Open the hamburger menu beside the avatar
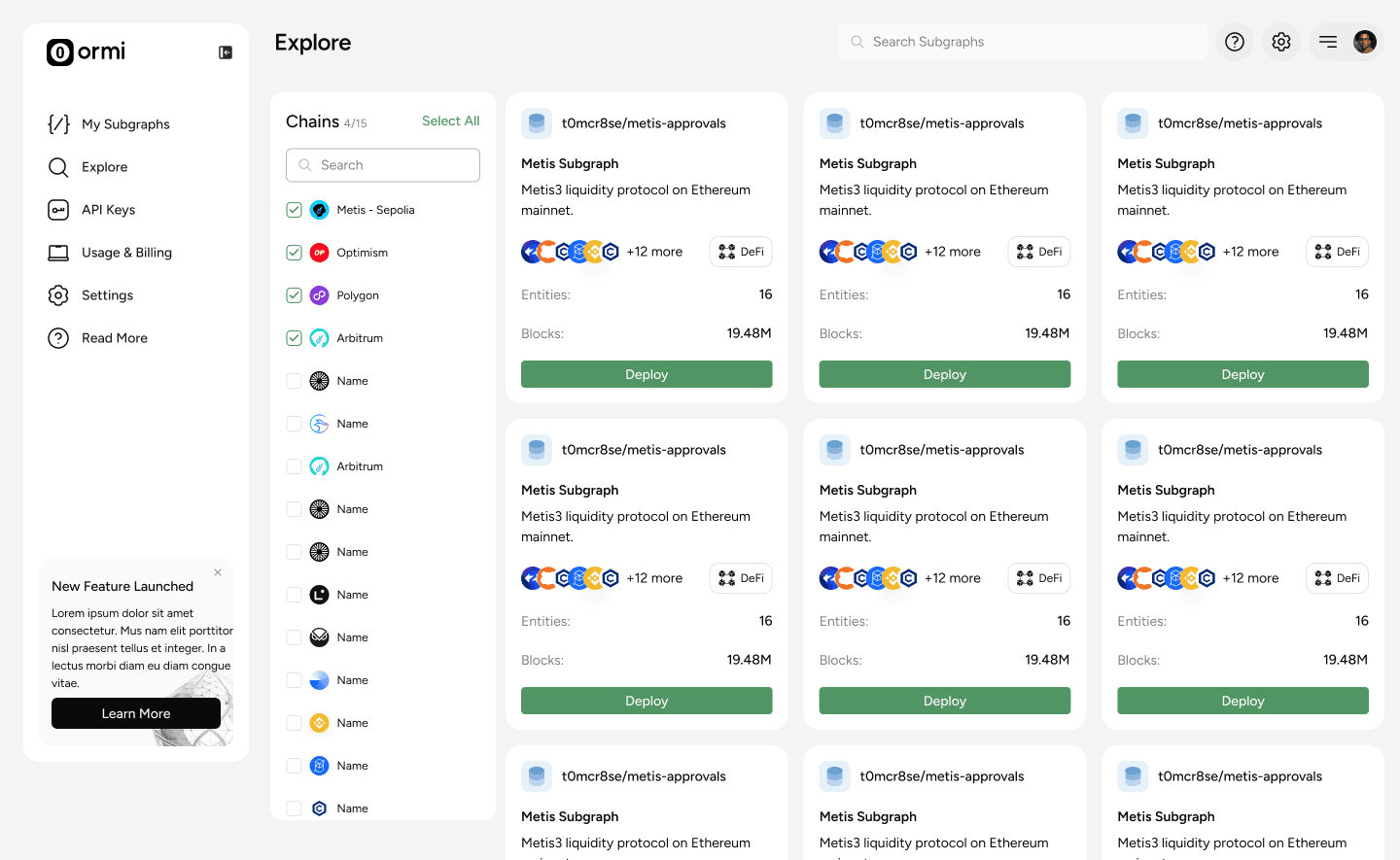Image resolution: width=1400 pixels, height=860 pixels. [x=1328, y=42]
